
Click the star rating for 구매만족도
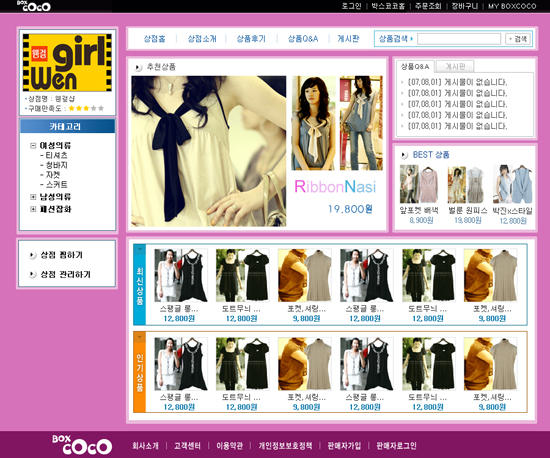(86, 108)
